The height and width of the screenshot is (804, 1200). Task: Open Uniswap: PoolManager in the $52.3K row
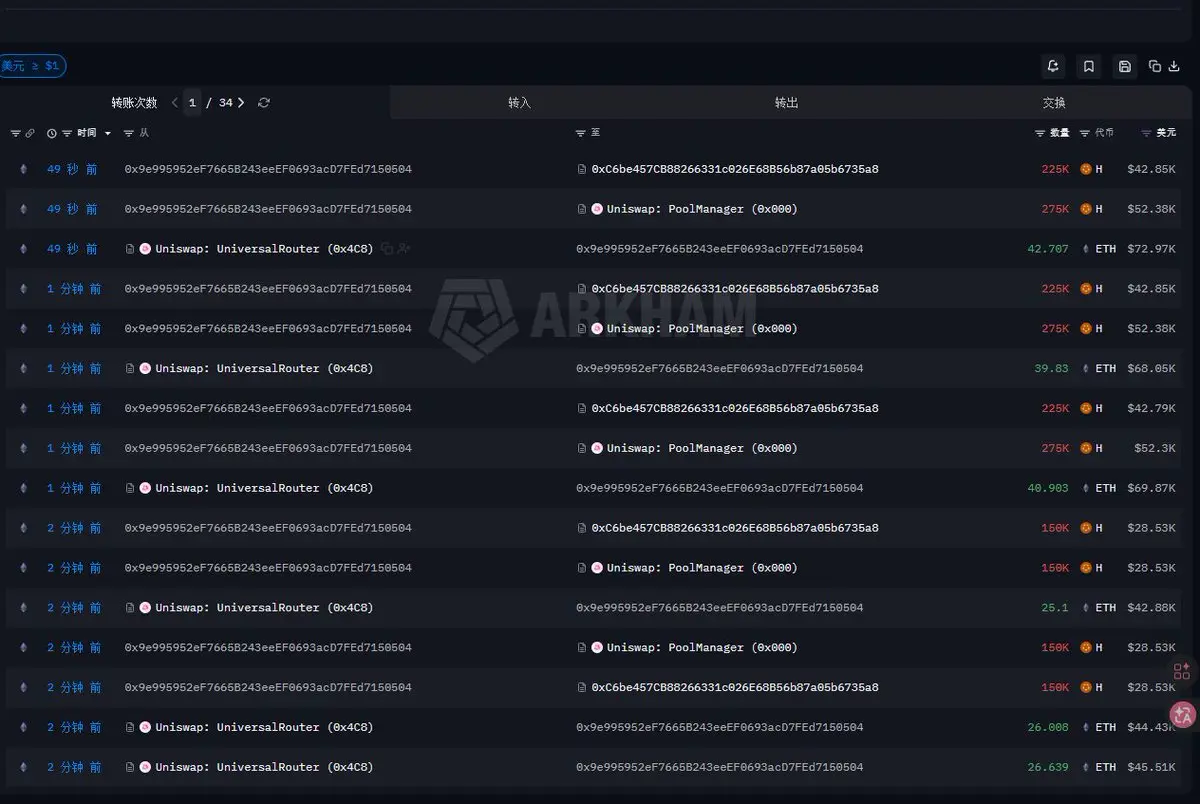(x=702, y=449)
